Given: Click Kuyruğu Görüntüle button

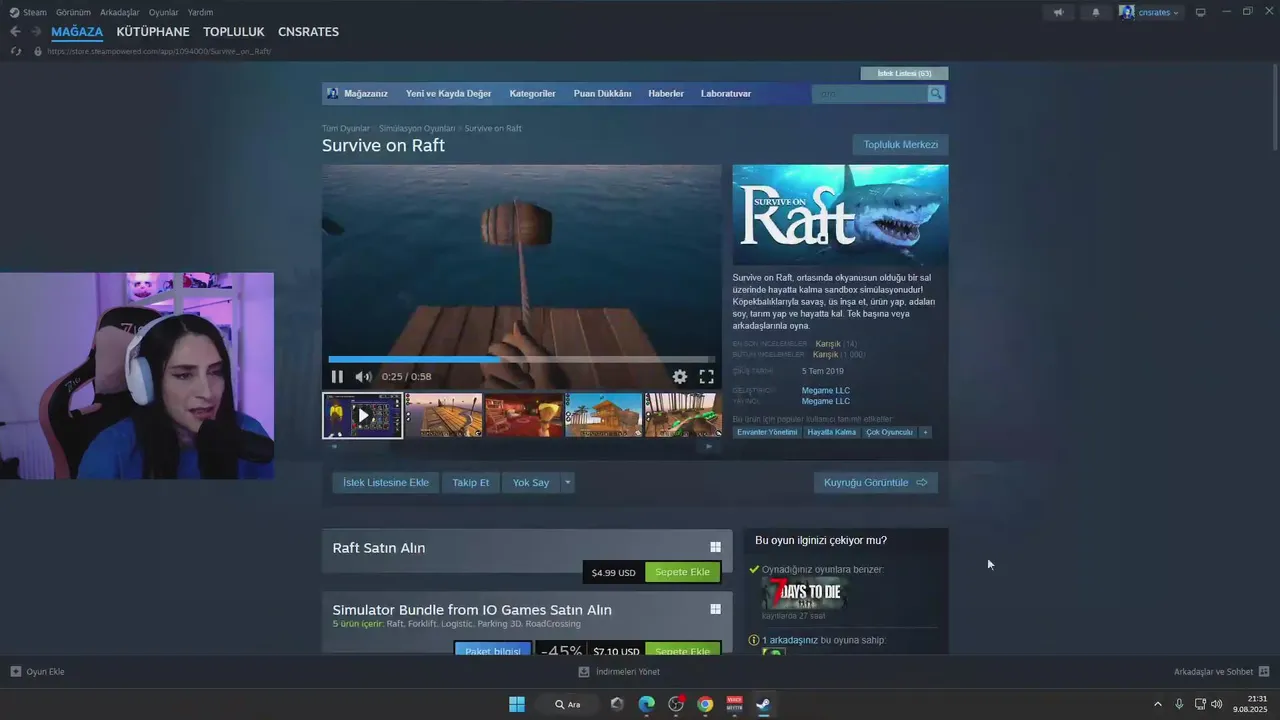Looking at the screenshot, I should tap(876, 482).
